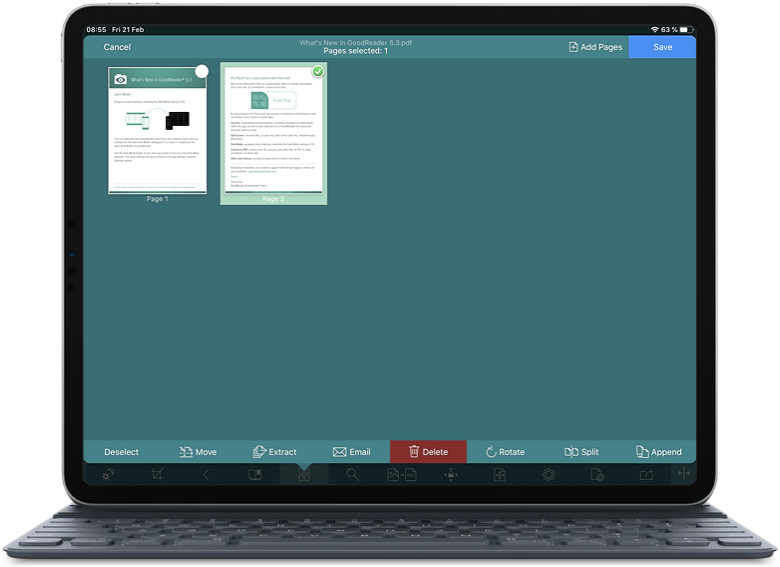Save the page changes
The height and width of the screenshot is (567, 780).
click(662, 47)
